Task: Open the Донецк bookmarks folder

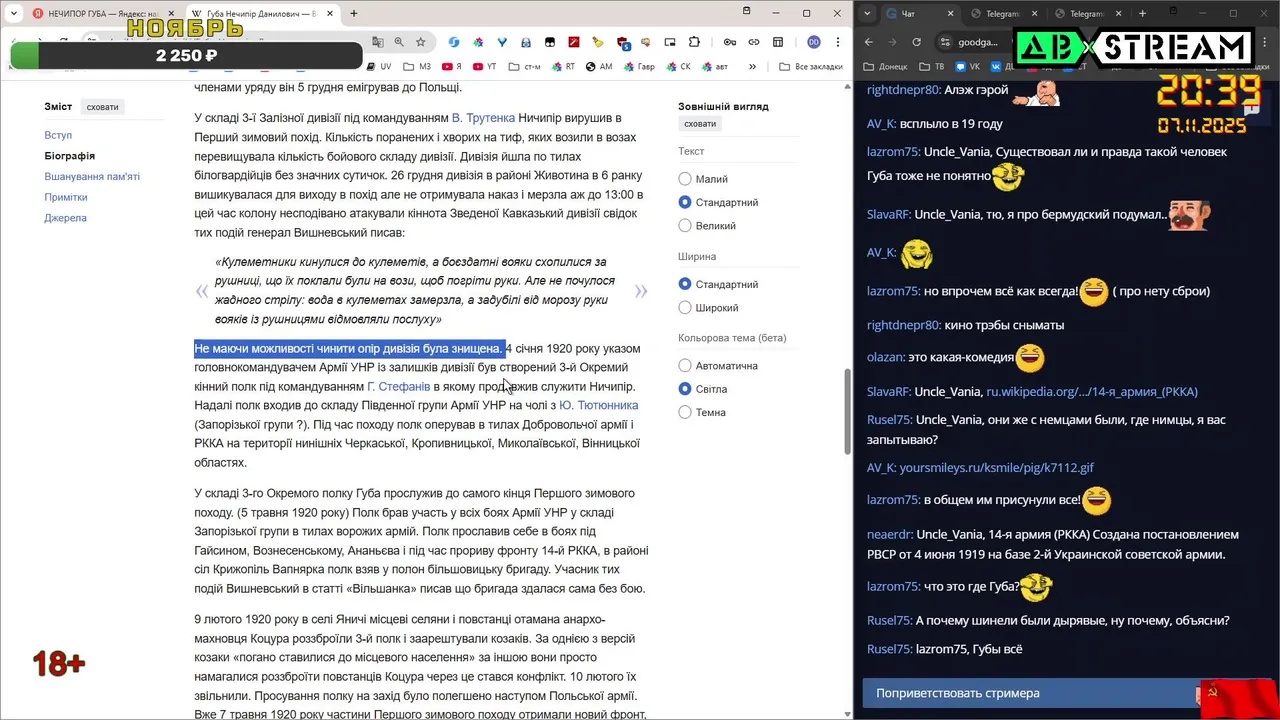Action: pyautogui.click(x=885, y=66)
